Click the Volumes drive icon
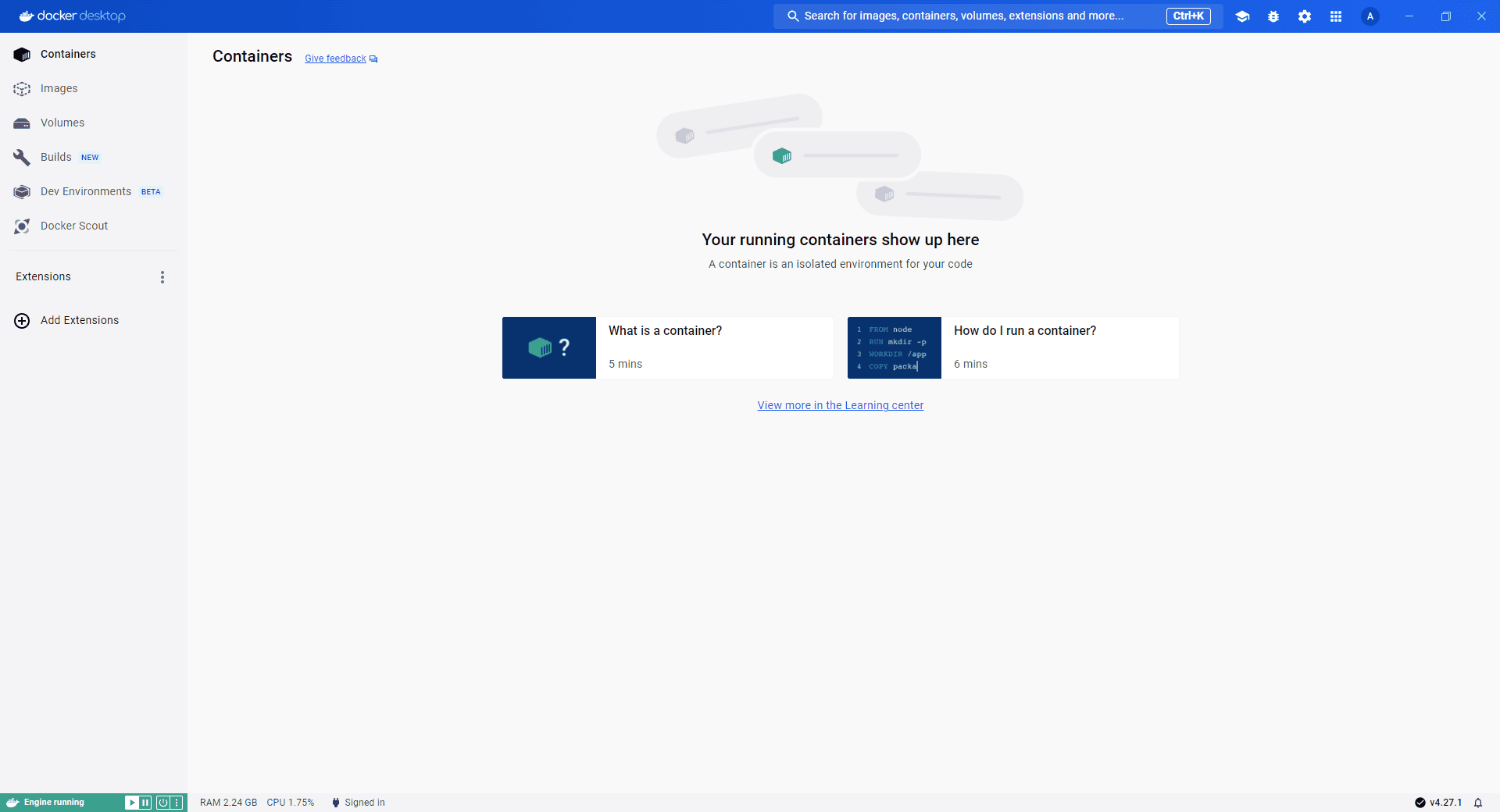This screenshot has width=1500, height=812. click(22, 123)
